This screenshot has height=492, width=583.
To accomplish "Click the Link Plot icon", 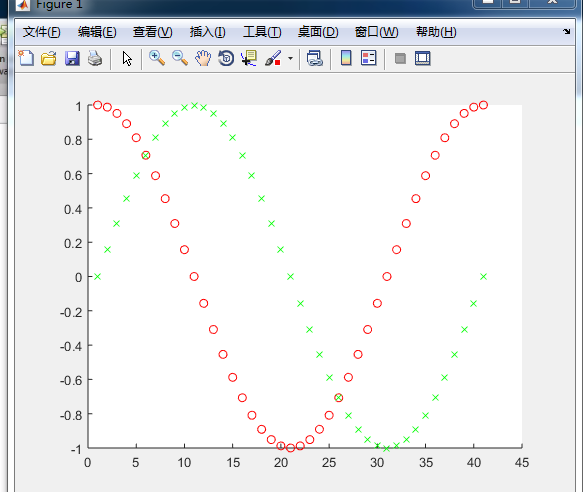I will [x=315, y=58].
